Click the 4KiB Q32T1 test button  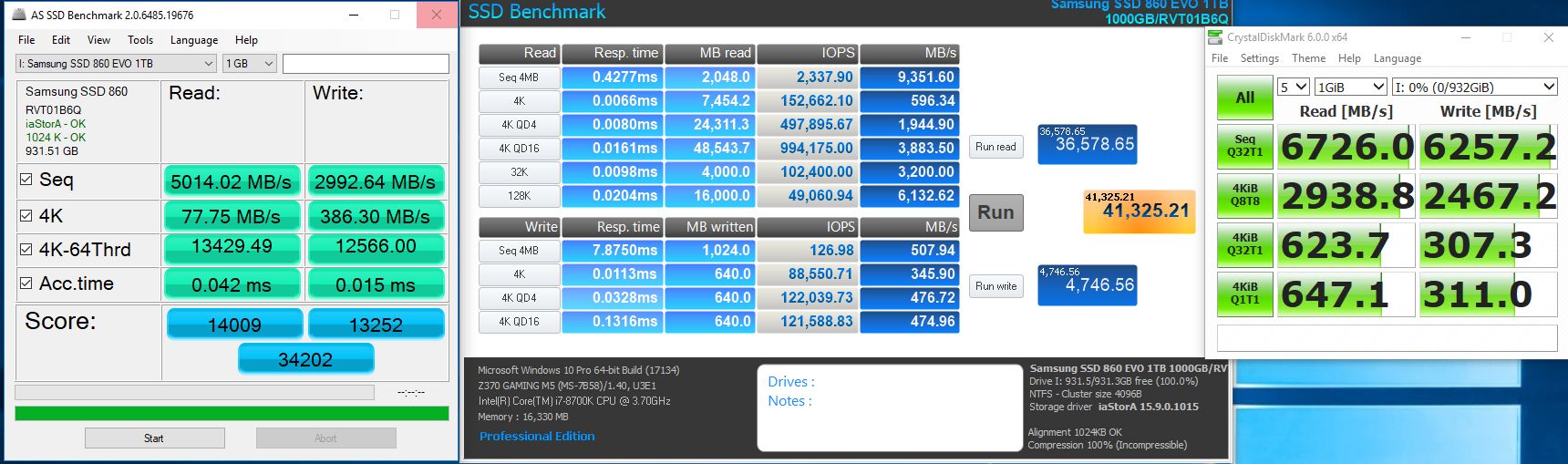pyautogui.click(x=1245, y=244)
